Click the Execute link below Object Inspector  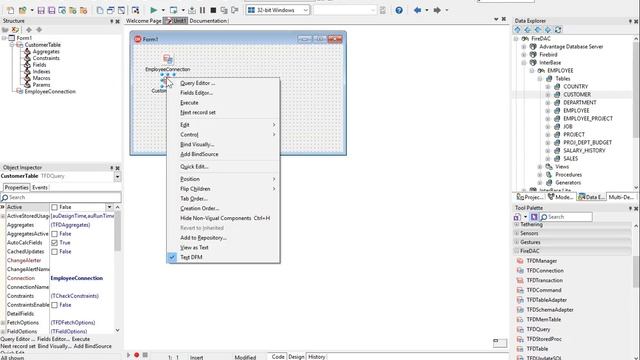click(81, 339)
